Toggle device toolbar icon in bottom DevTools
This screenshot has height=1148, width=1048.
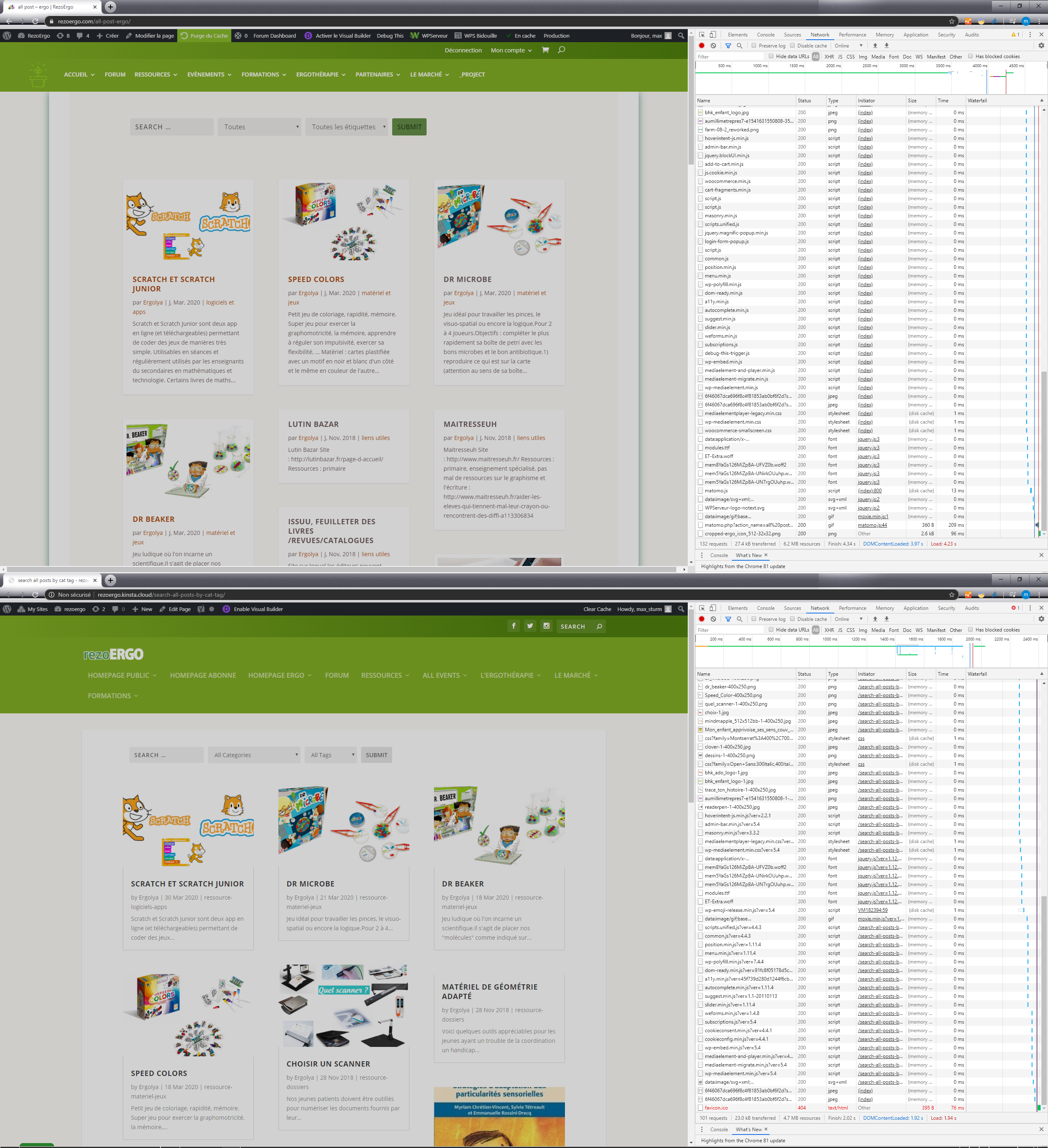click(x=713, y=608)
